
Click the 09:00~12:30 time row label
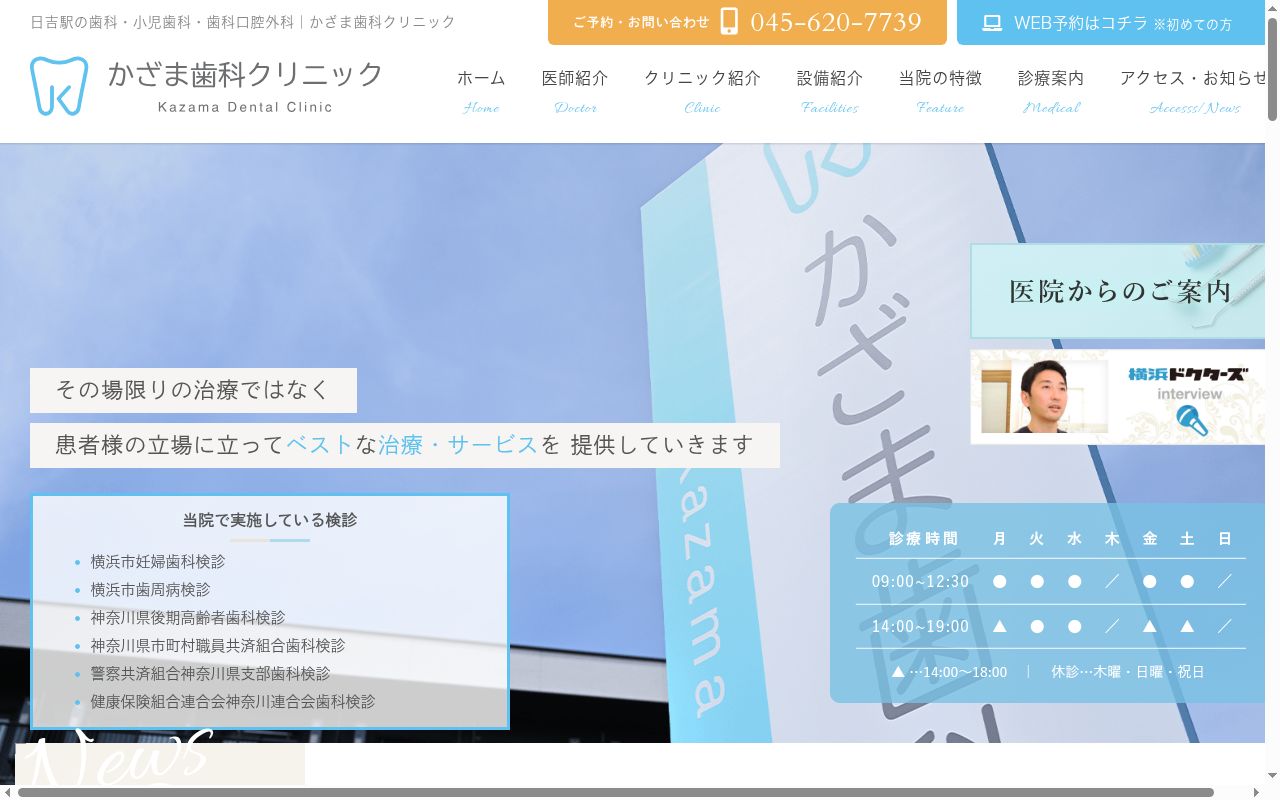pos(920,581)
